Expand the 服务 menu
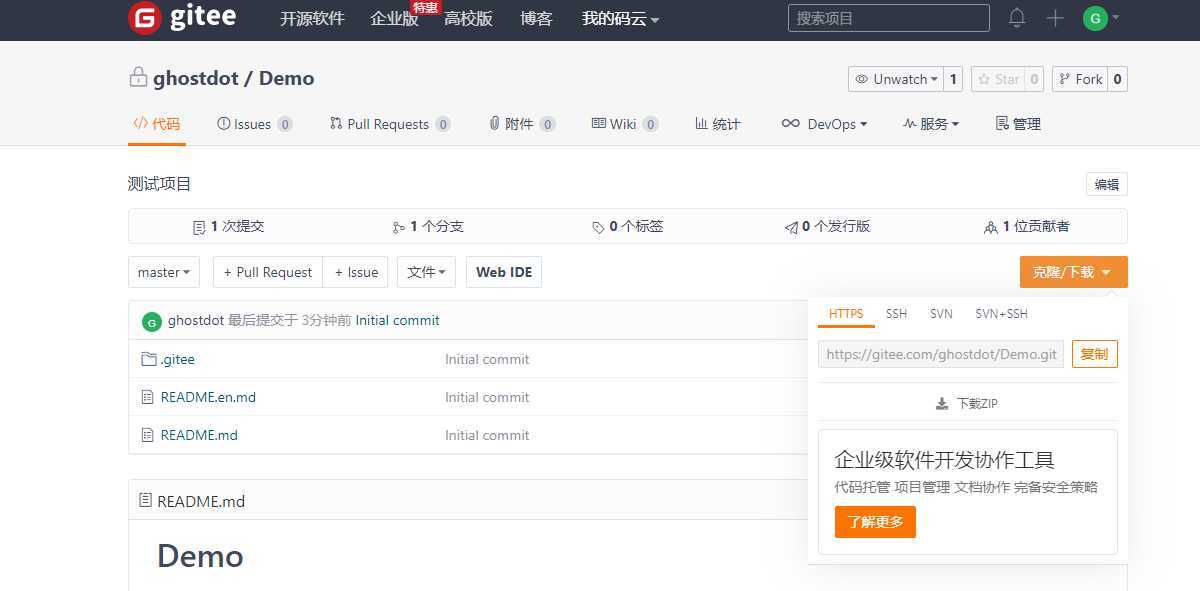This screenshot has height=591, width=1200. [x=931, y=124]
